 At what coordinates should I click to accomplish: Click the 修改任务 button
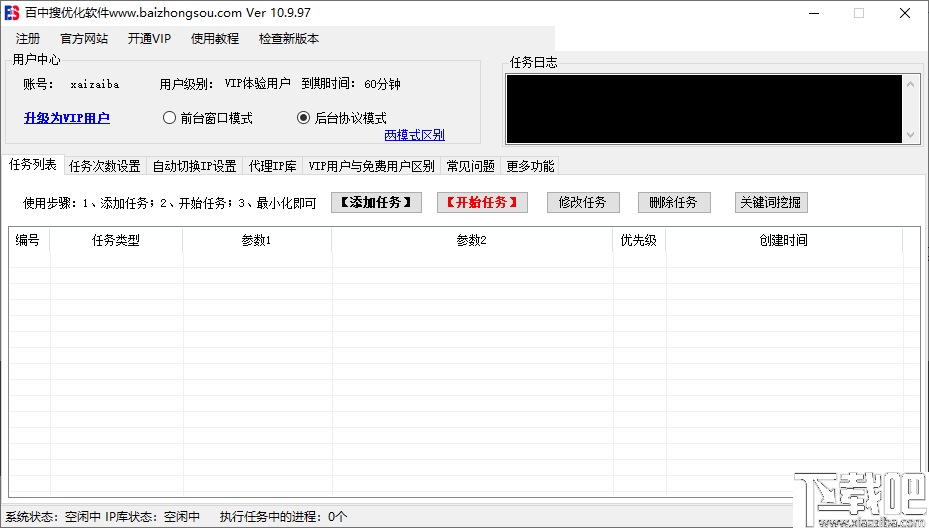(x=583, y=203)
